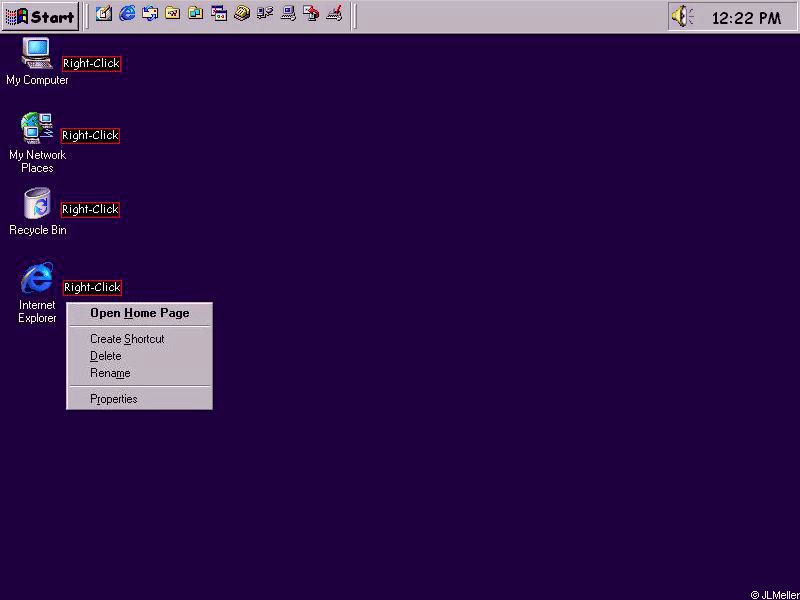The width and height of the screenshot is (800, 600).
Task: Click the keyboard with red pen icon
Action: 334,14
